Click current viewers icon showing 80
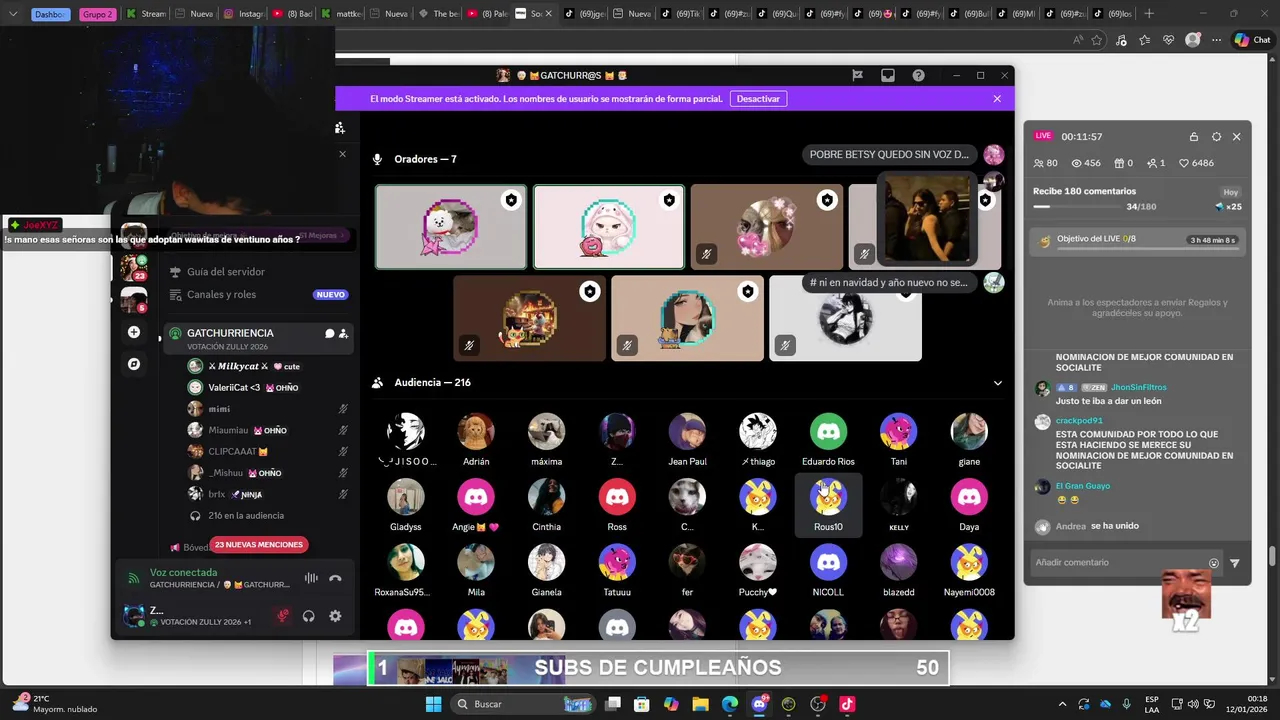 (x=1046, y=163)
